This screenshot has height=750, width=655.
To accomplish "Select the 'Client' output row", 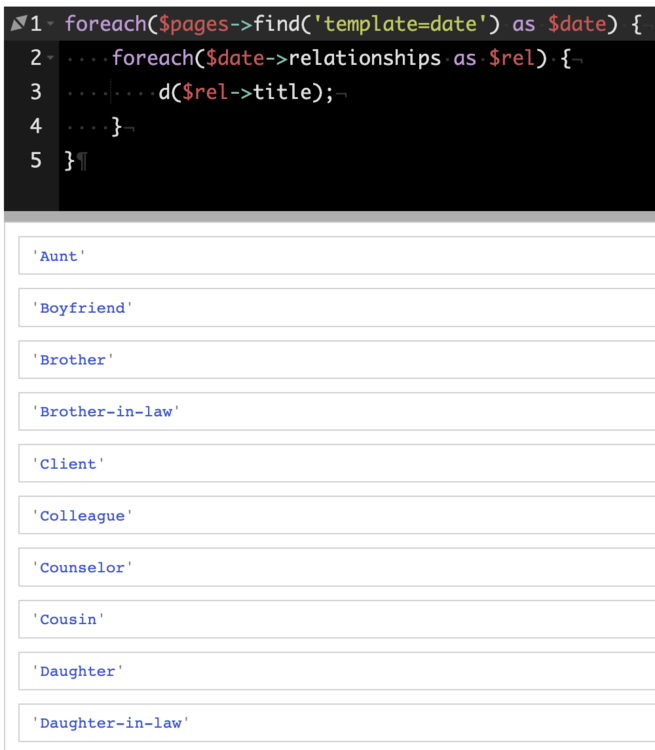I will [68, 464].
